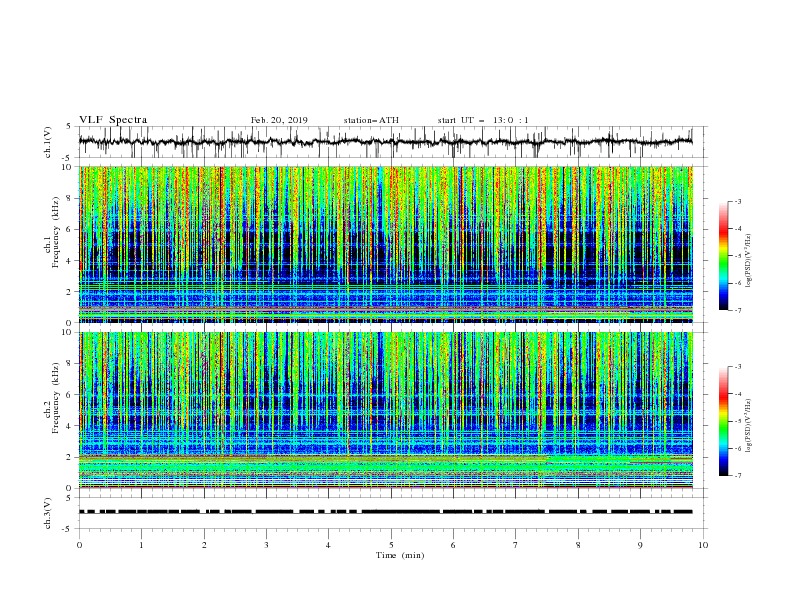
Task: Click the ch.3 black signal bar
Action: (x=385, y=512)
